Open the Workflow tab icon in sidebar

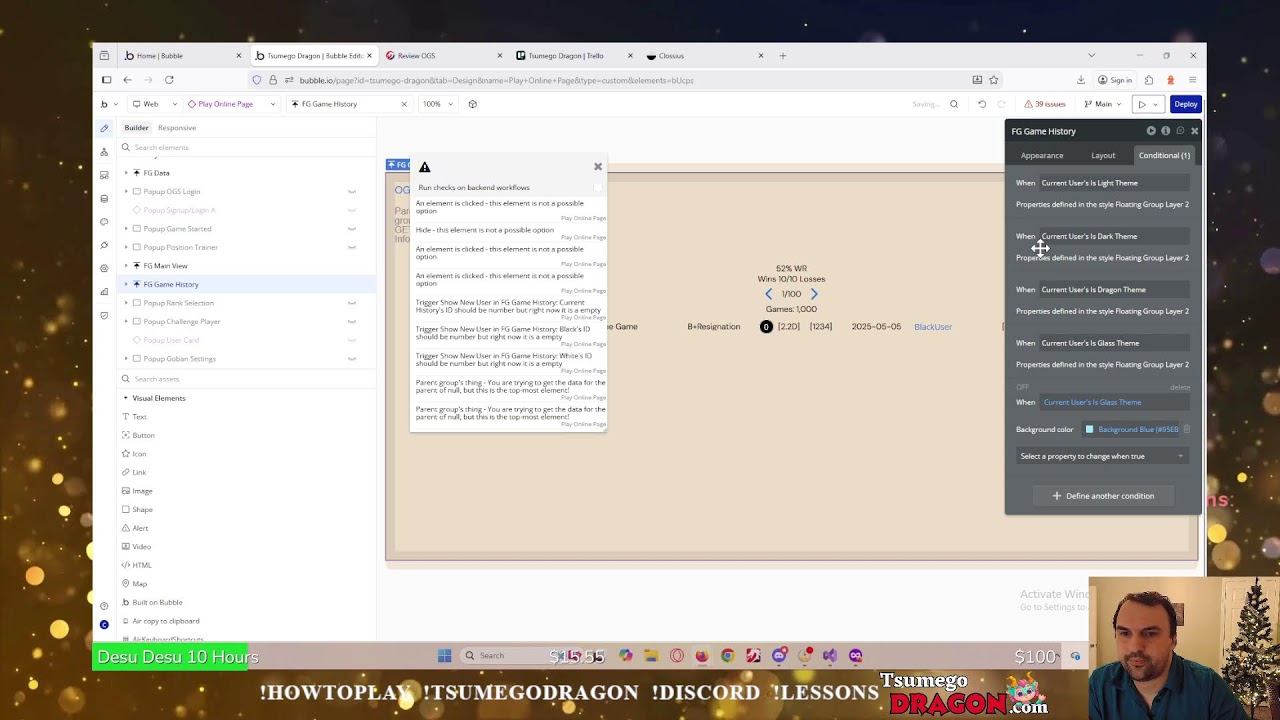click(104, 152)
